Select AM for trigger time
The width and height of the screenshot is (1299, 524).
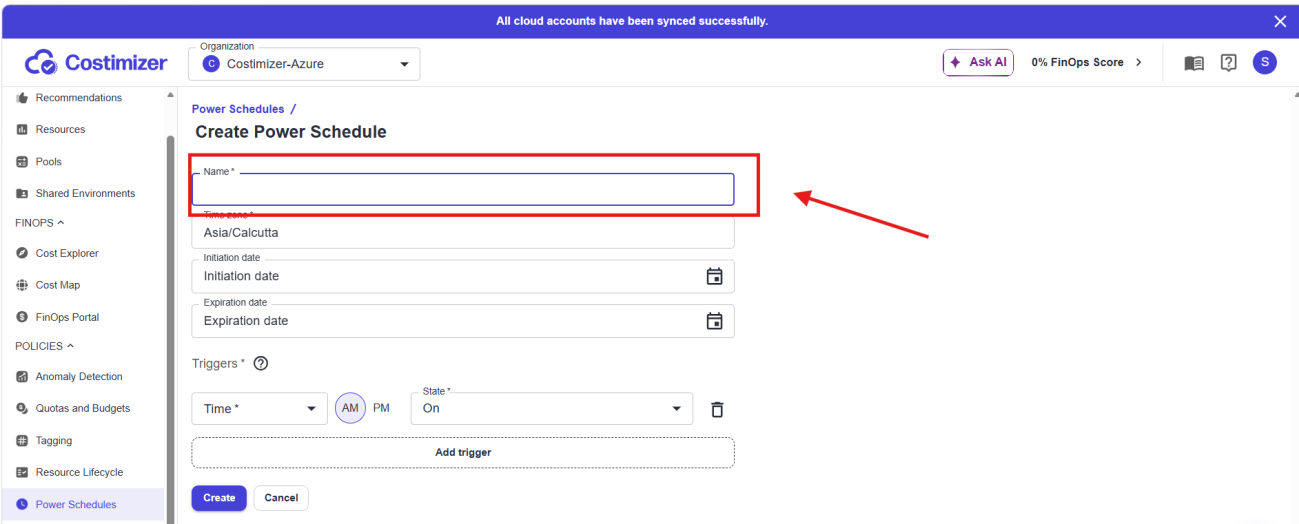coord(350,408)
